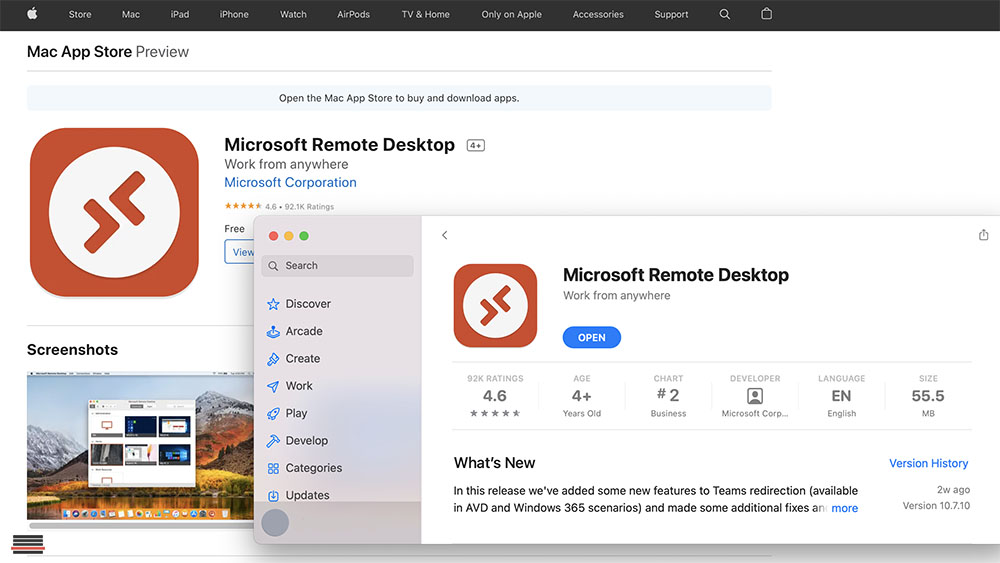The height and width of the screenshot is (563, 1000).
Task: Click the '# 2' Business chart ranking
Action: pos(668,395)
